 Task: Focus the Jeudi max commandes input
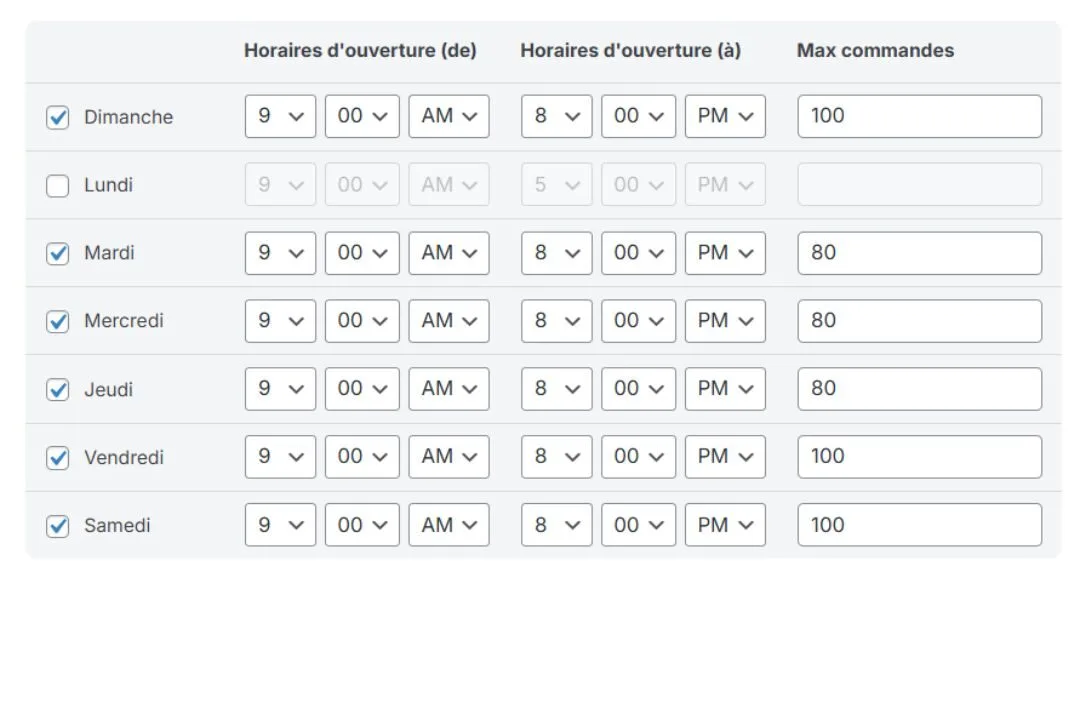point(920,389)
